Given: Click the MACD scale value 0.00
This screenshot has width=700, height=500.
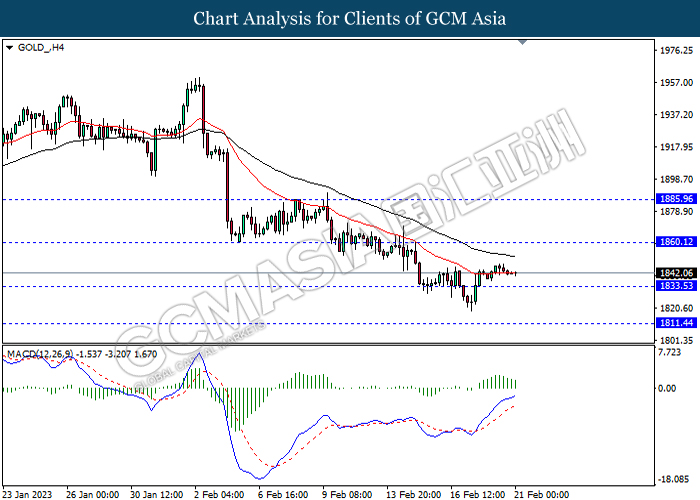Looking at the screenshot, I should coord(667,388).
